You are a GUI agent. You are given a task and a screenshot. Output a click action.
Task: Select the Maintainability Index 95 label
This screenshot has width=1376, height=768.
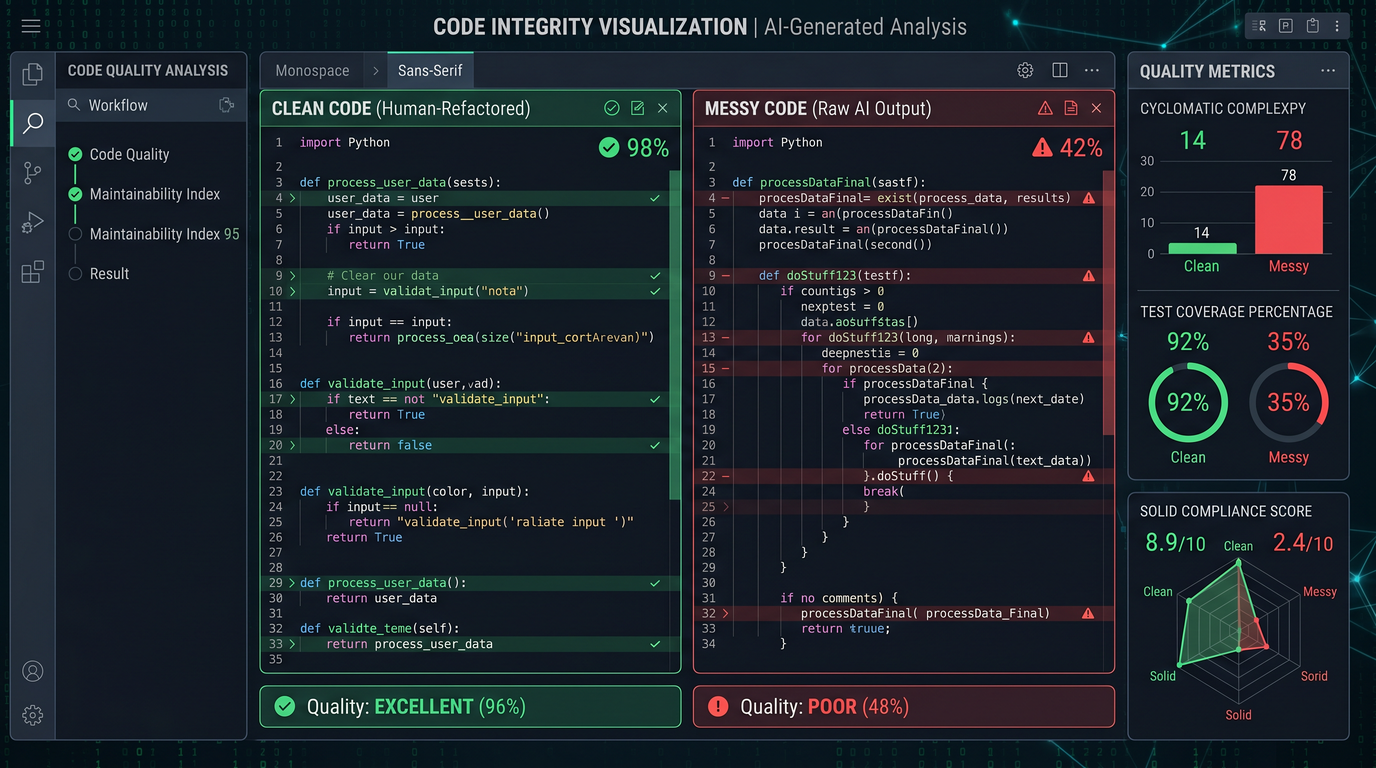click(x=165, y=234)
